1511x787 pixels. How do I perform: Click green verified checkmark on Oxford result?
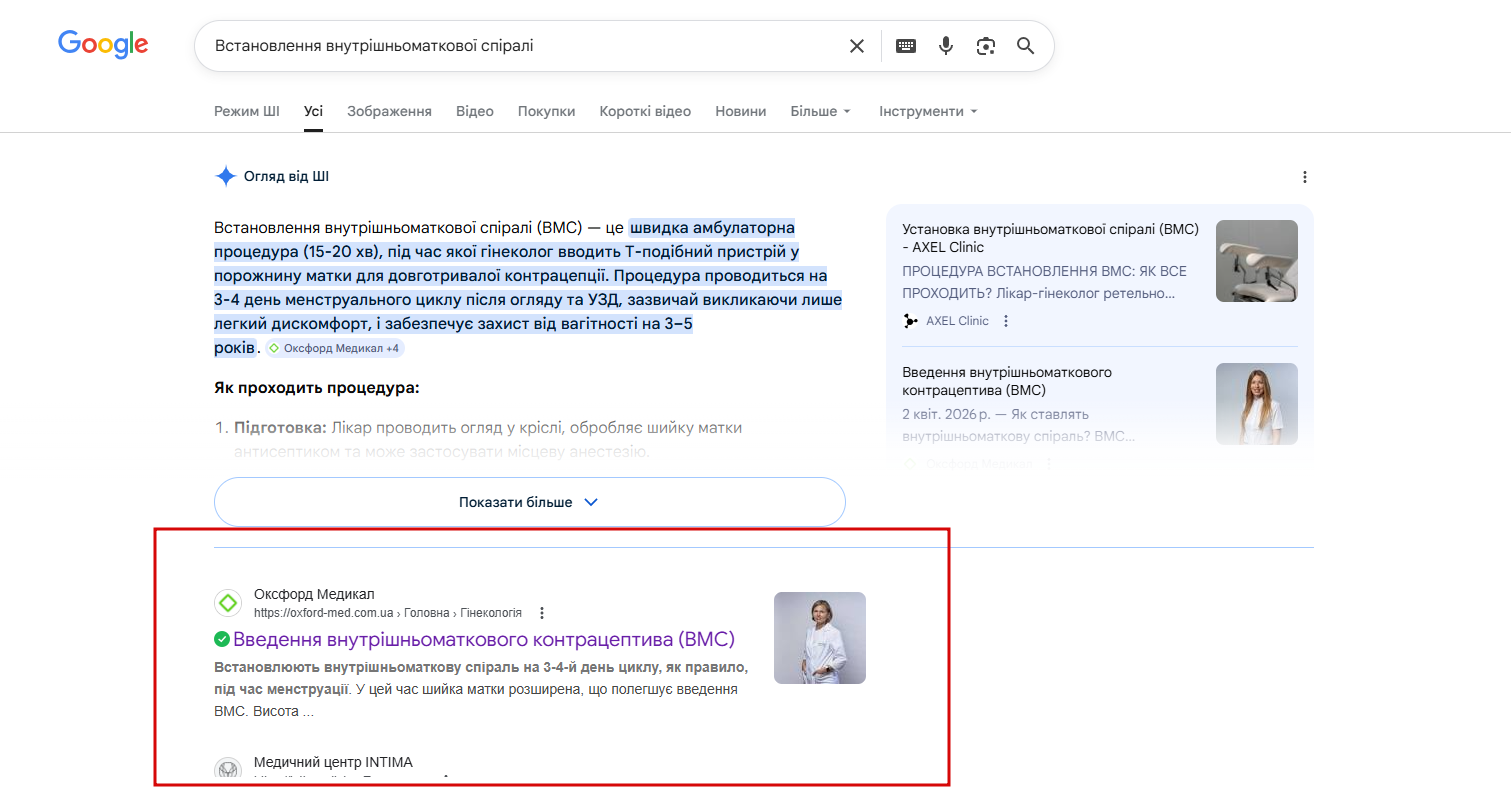[x=222, y=639]
